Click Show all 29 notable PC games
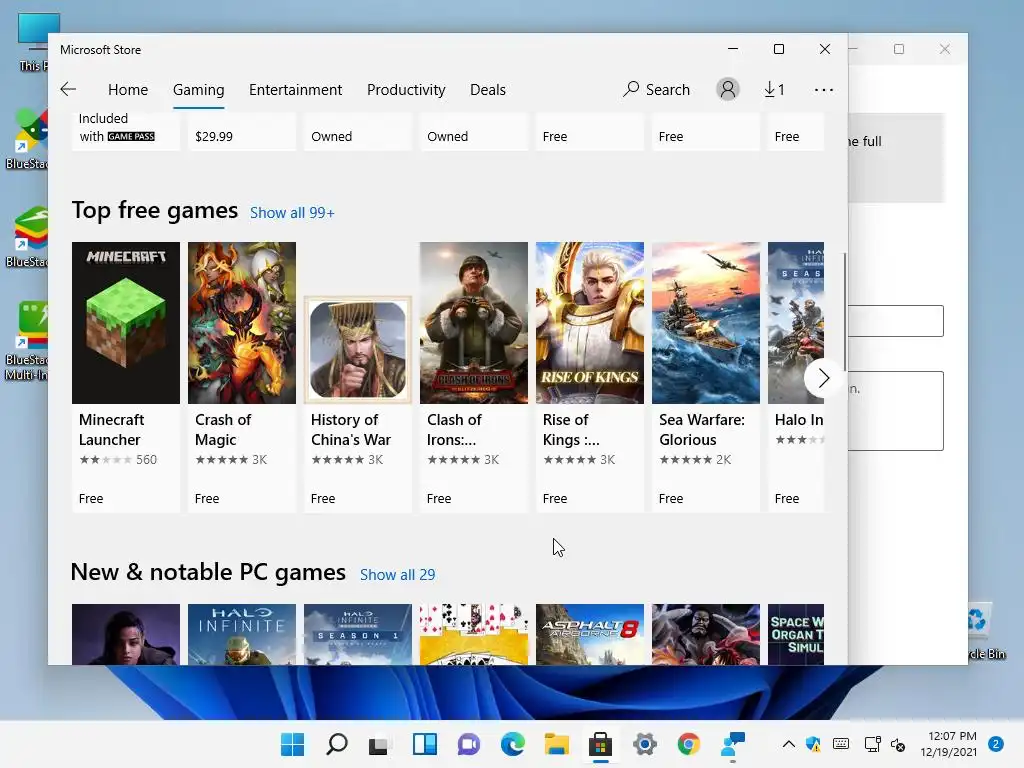Screen dimensions: 1024x768 [397, 575]
